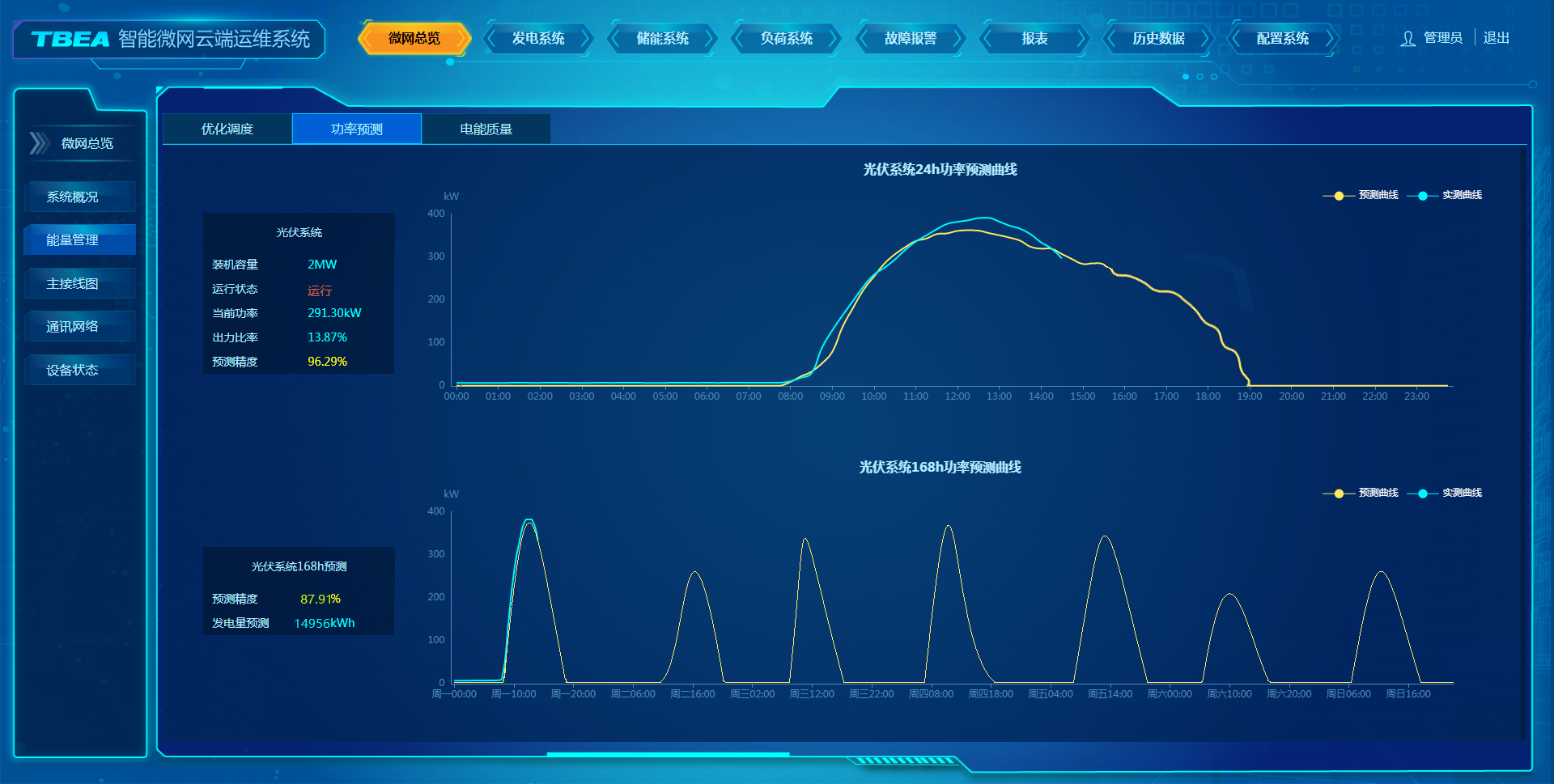
Task: Click the TBEA logo
Action: click(70, 40)
